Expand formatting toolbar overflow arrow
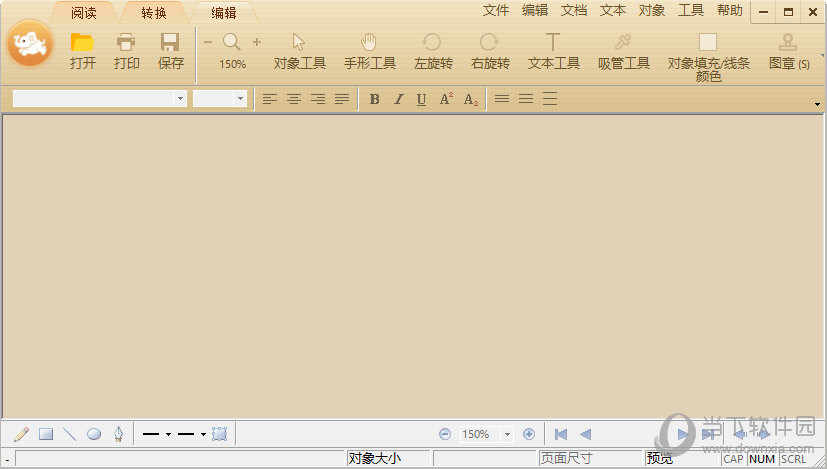This screenshot has height=469, width=827. [x=817, y=104]
